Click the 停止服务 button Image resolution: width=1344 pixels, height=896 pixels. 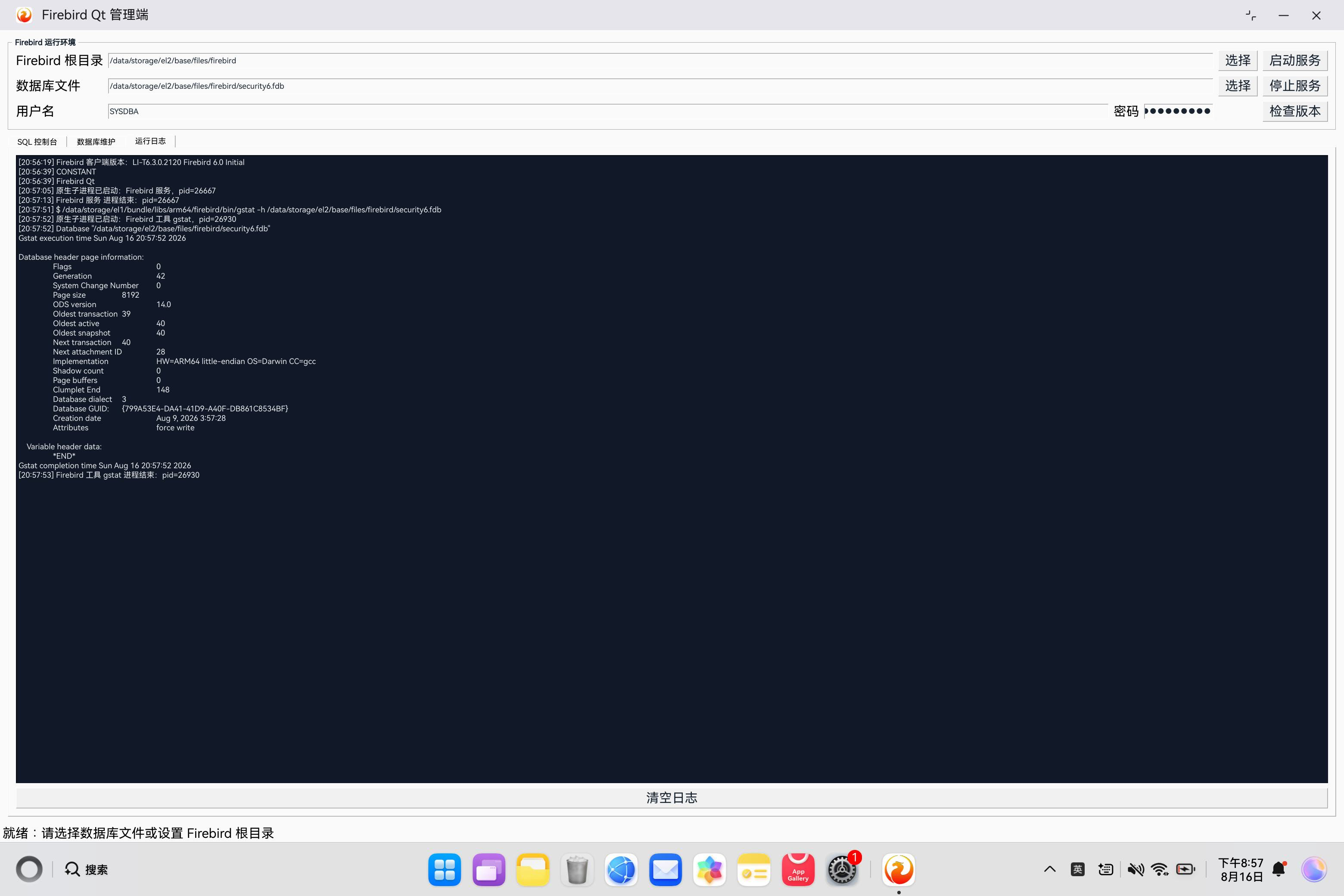[x=1295, y=86]
